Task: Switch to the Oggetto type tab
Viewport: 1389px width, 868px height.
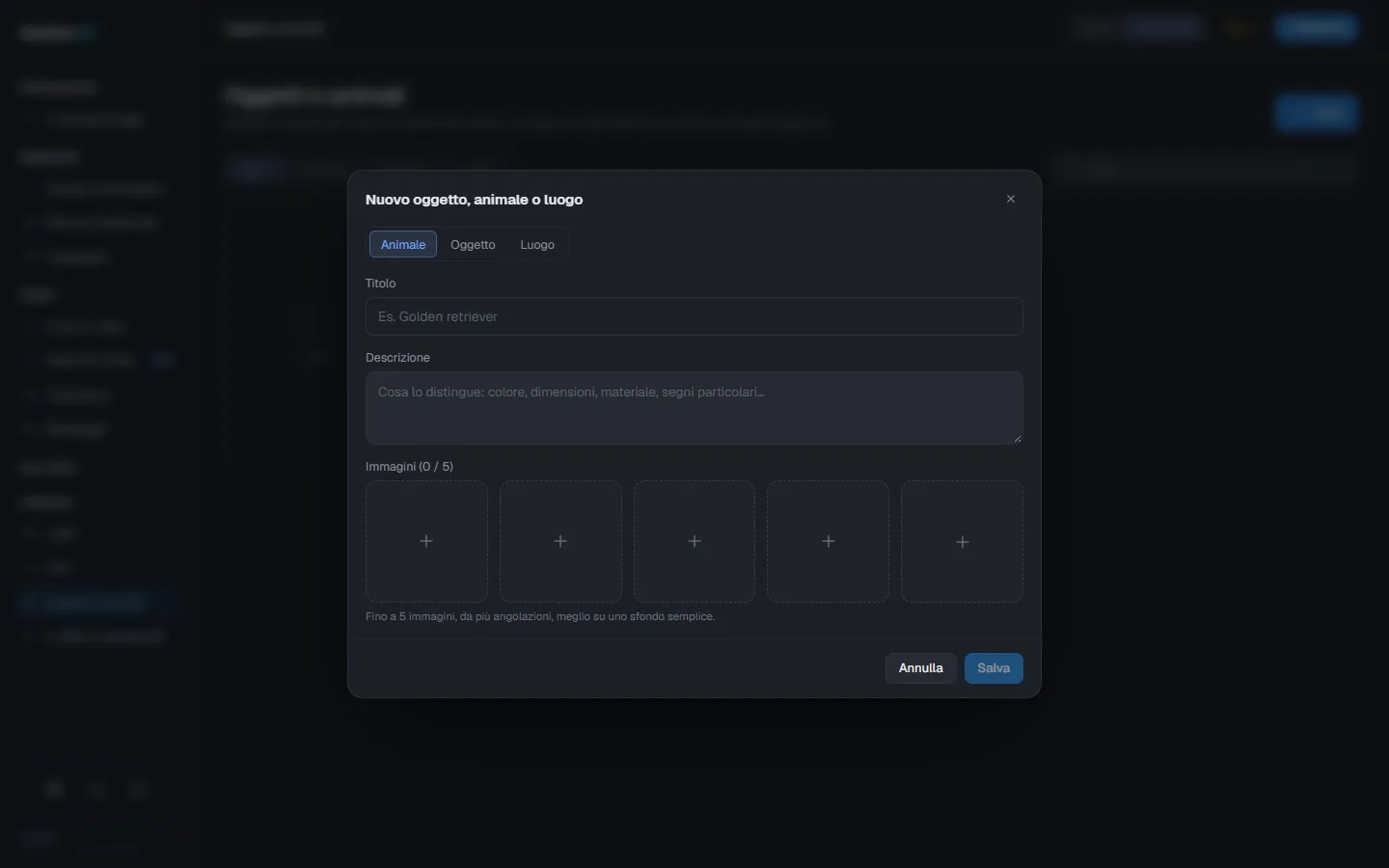Action: [x=473, y=245]
